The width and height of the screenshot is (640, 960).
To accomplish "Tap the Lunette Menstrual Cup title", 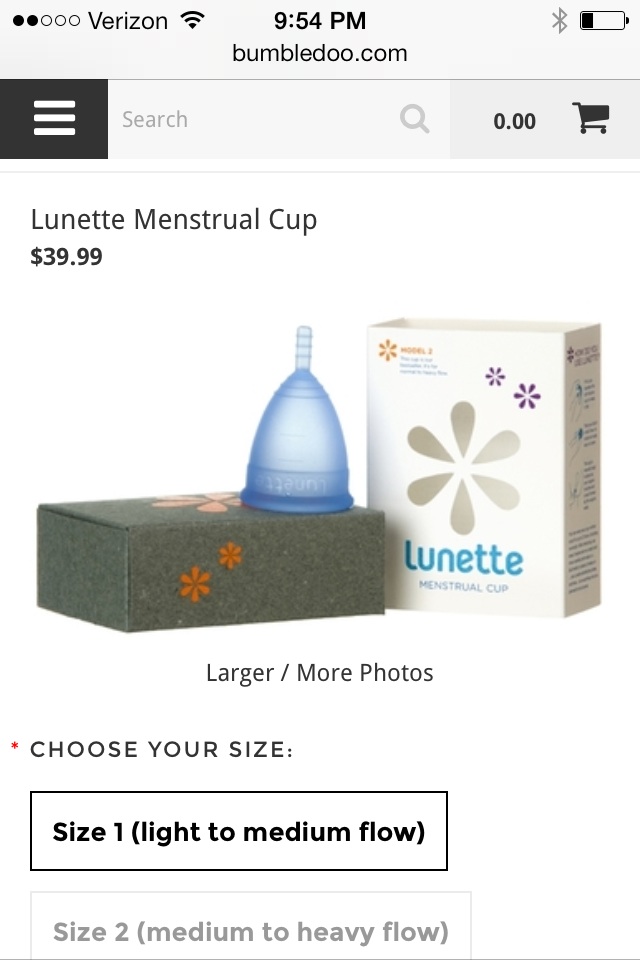I will [174, 220].
